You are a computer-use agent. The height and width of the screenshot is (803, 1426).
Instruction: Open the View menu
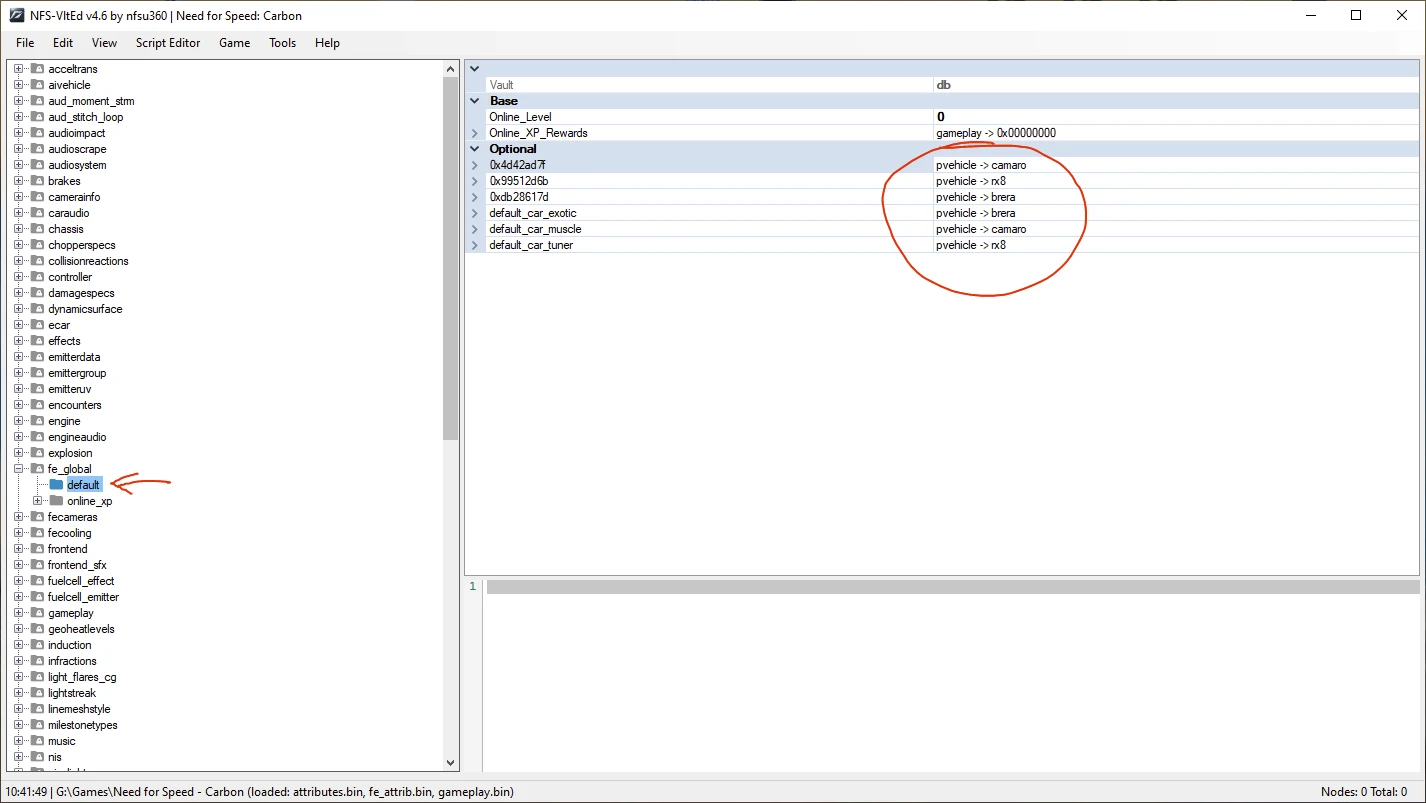(x=104, y=43)
